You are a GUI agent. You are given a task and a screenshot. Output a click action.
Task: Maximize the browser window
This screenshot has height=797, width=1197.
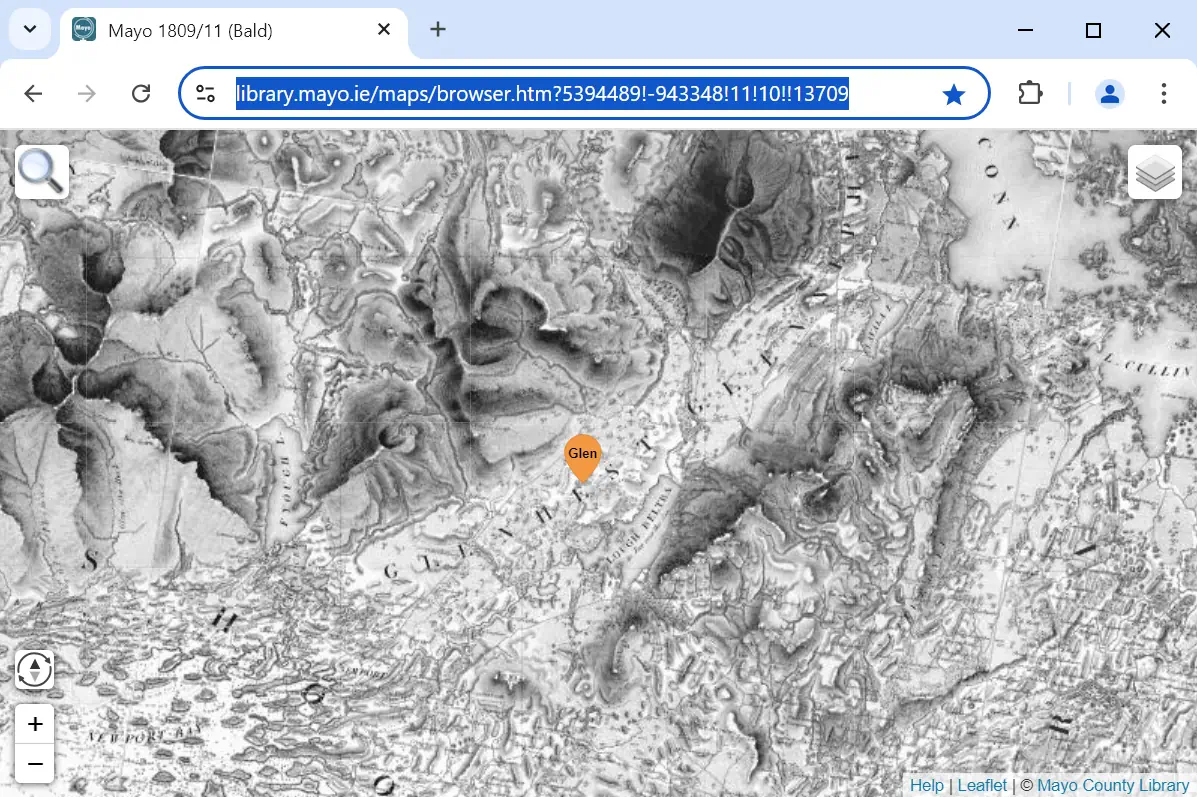point(1093,30)
